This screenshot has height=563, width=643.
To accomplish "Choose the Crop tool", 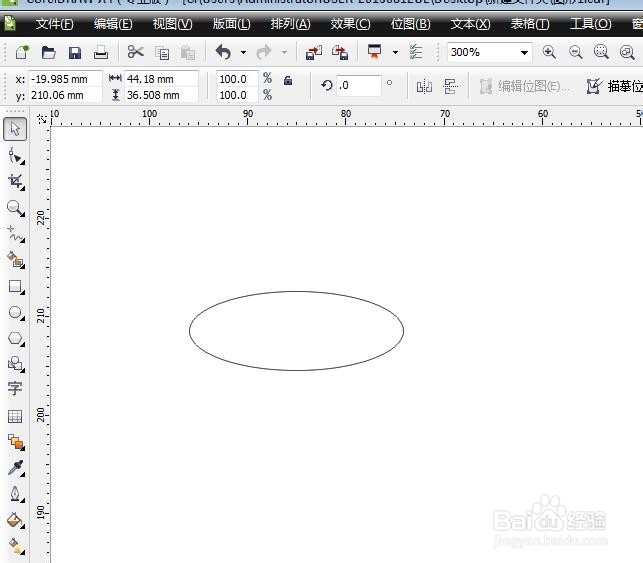I will click(x=16, y=182).
